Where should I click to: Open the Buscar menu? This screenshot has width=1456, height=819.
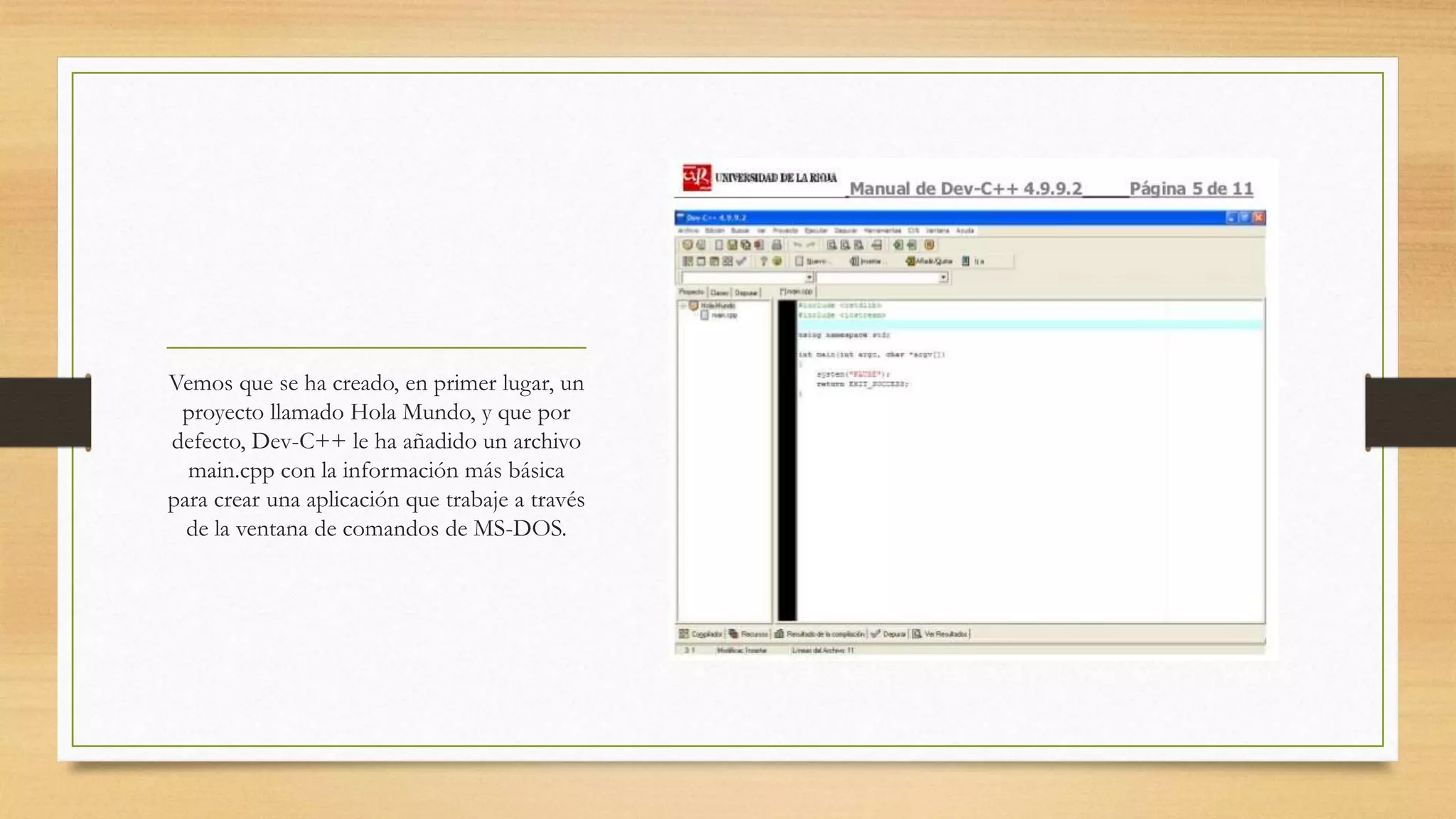click(740, 230)
